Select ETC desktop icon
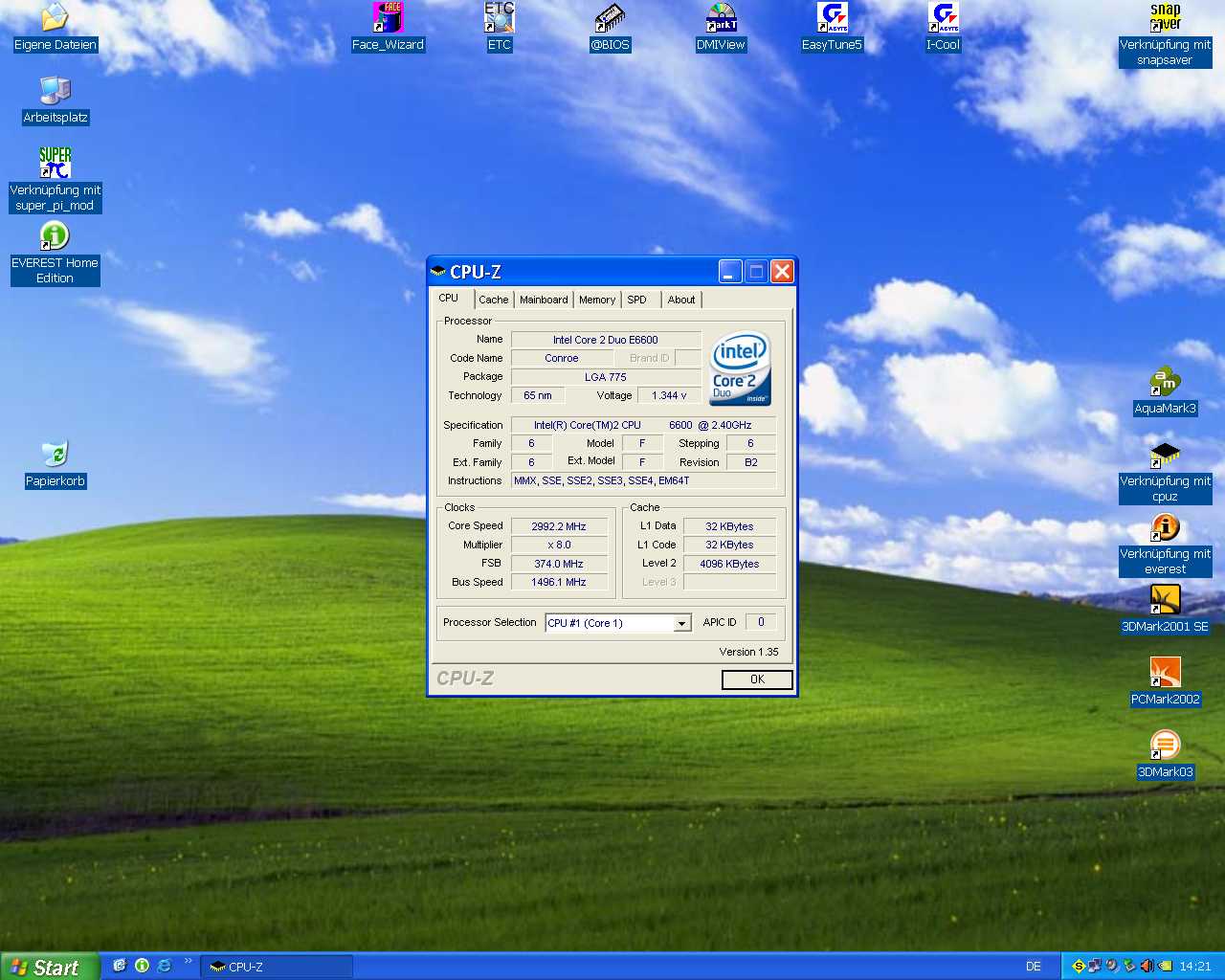 499,17
